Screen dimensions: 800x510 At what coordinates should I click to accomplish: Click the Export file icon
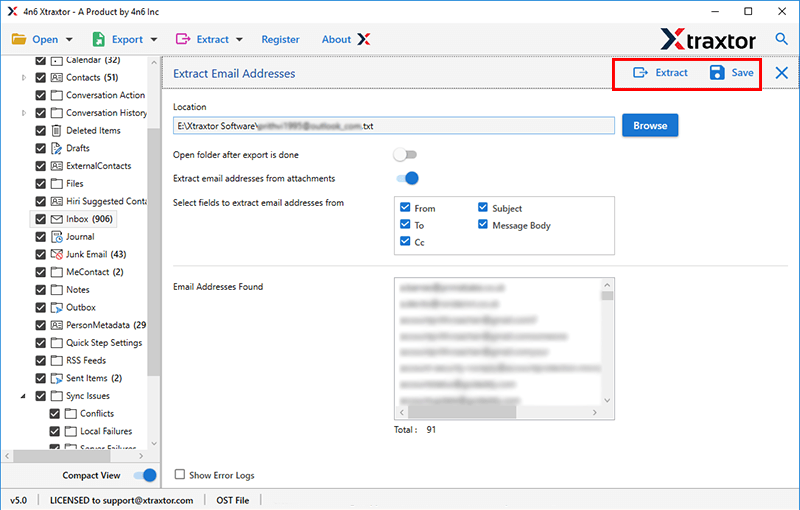tap(98, 39)
